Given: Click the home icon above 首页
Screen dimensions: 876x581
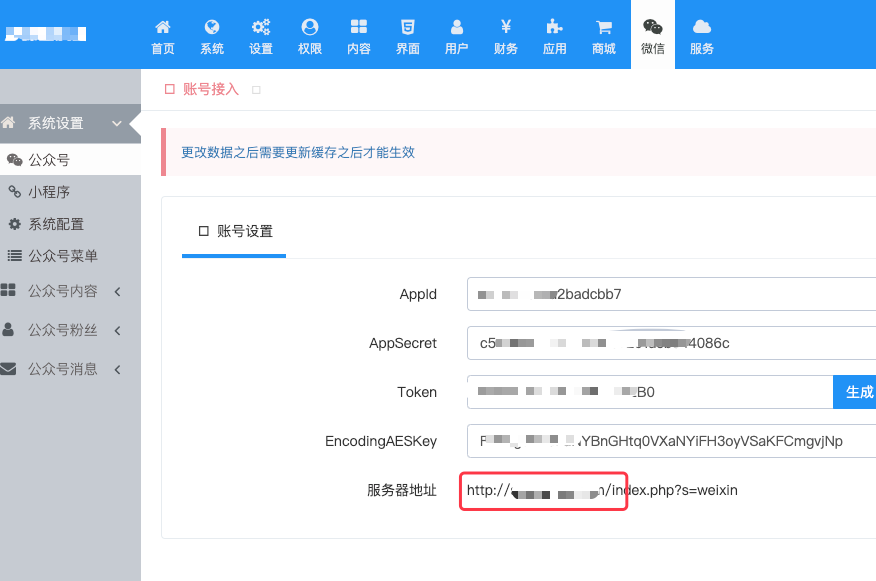Looking at the screenshot, I should (x=163, y=26).
